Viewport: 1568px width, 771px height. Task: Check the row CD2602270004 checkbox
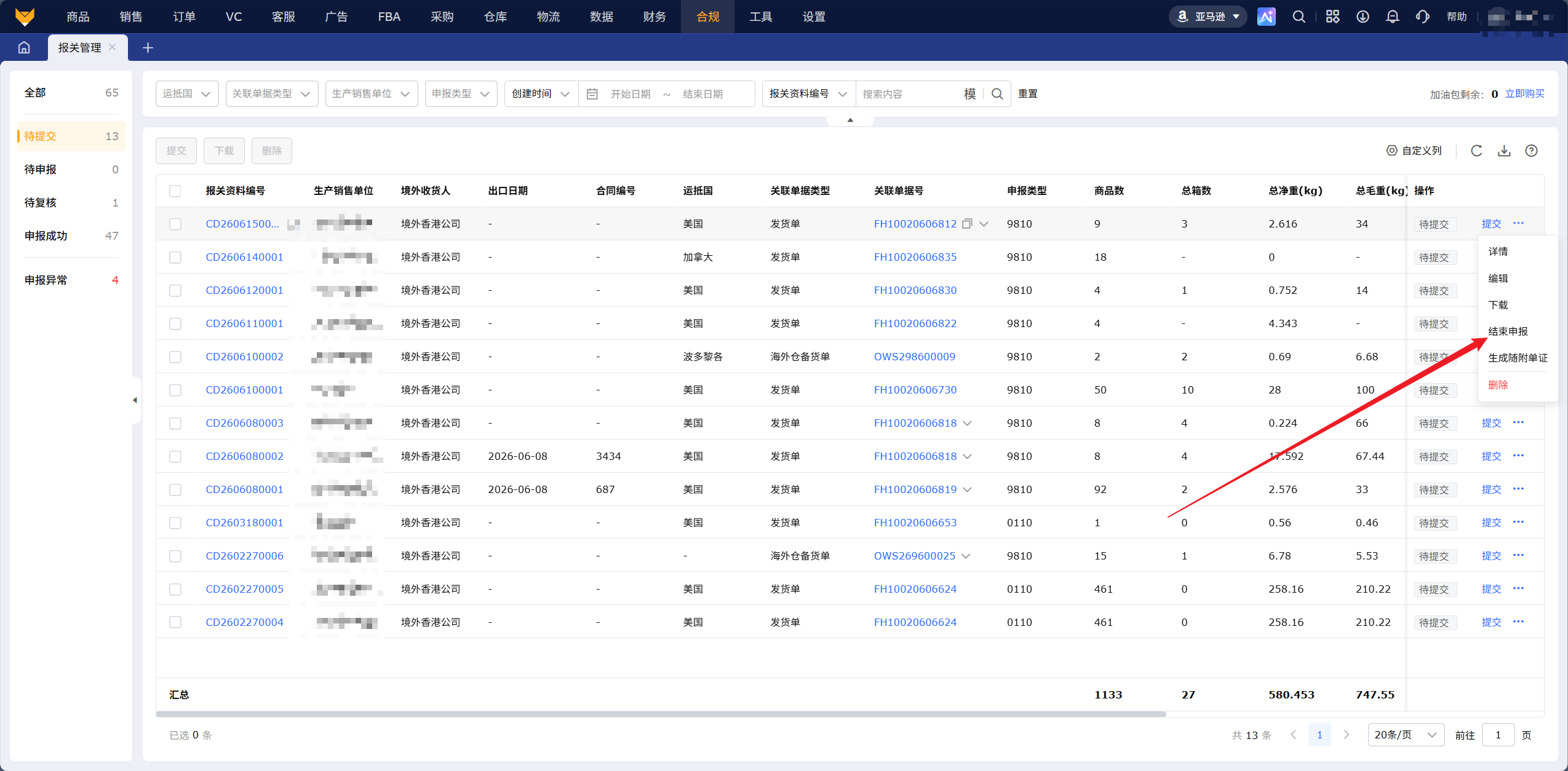(175, 622)
